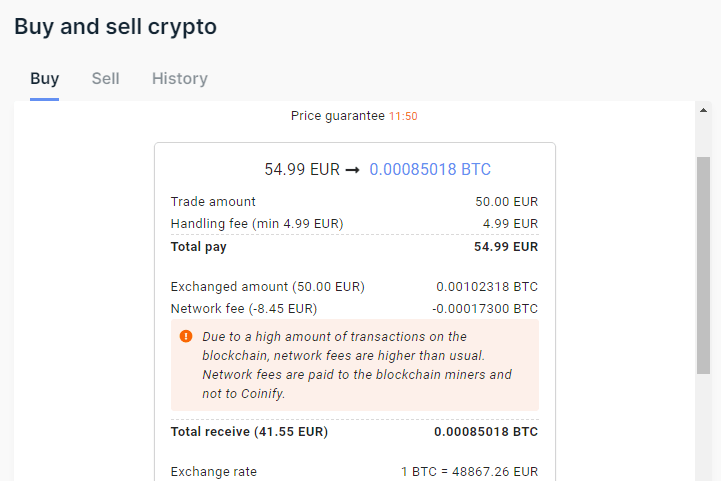
Task: Click the Network fee (-8.45 EUR) label
Action: point(244,309)
